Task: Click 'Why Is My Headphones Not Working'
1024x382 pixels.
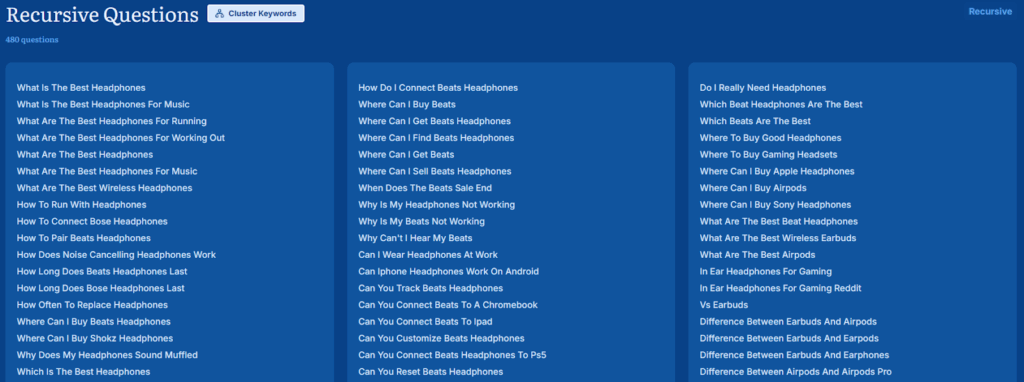Action: coord(436,204)
